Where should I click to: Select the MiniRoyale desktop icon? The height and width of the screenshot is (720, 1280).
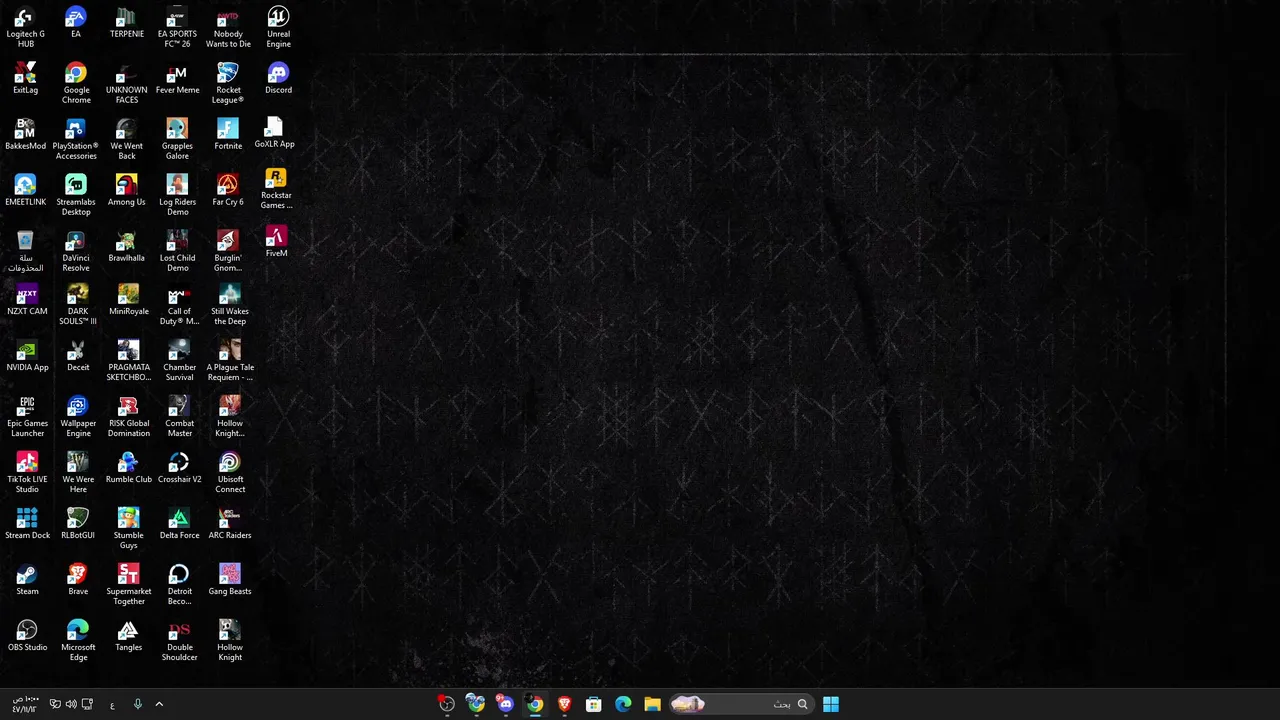click(128, 300)
